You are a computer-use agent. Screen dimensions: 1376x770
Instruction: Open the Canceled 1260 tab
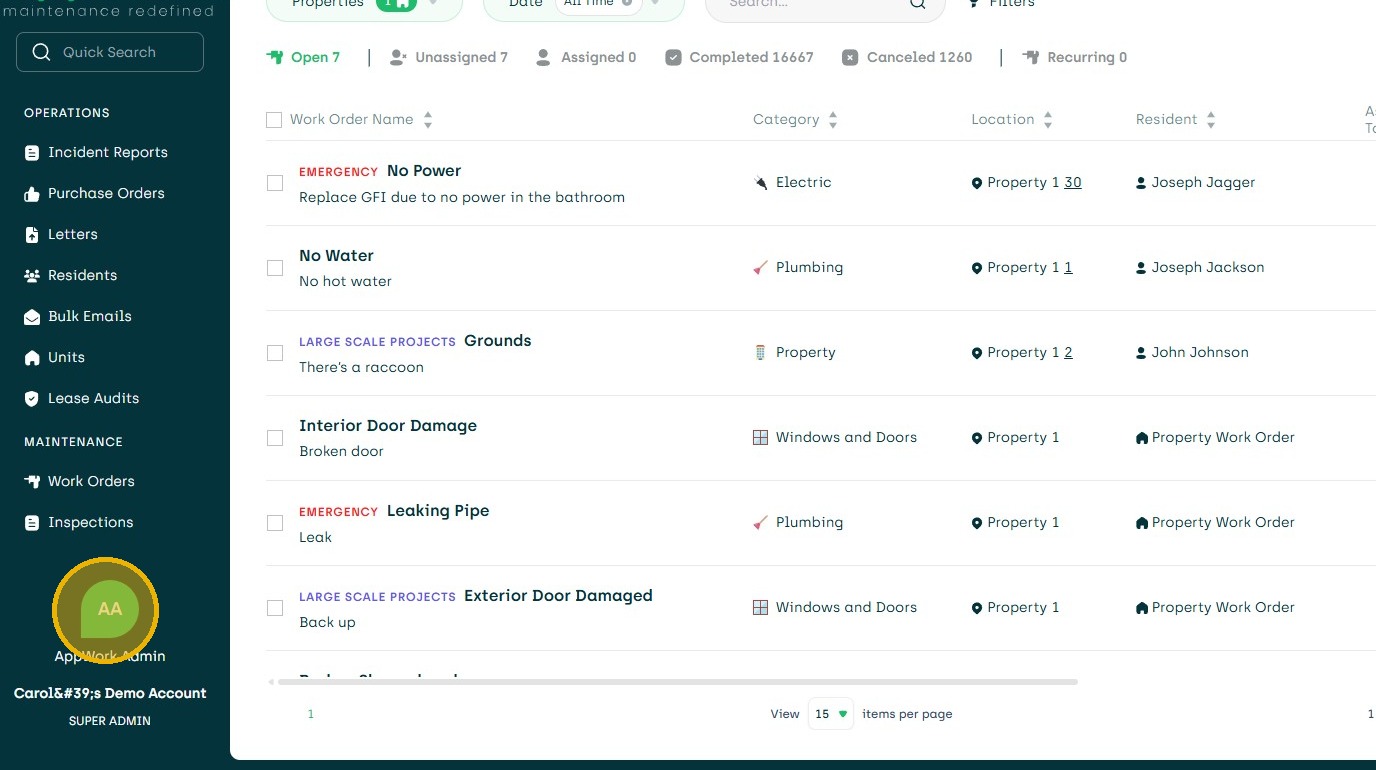click(x=907, y=58)
